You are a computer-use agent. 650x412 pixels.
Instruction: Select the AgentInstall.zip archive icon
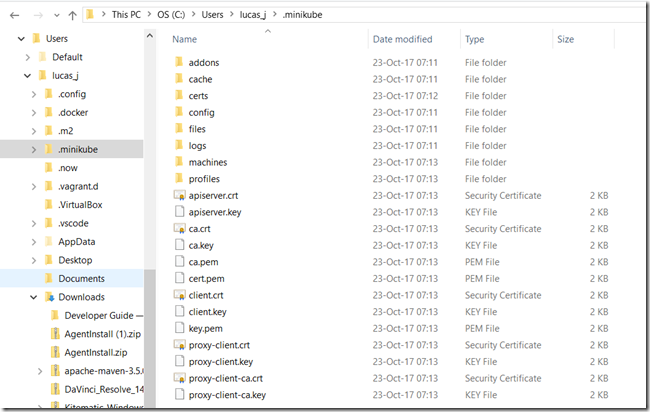pyautogui.click(x=57, y=352)
